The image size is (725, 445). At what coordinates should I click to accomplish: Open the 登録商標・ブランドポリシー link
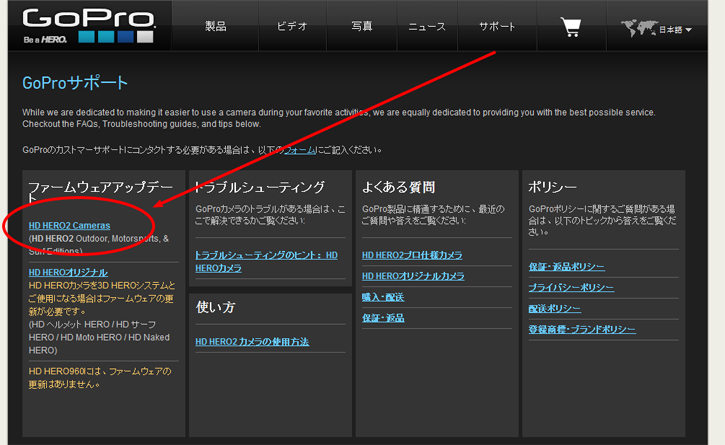pyautogui.click(x=582, y=329)
